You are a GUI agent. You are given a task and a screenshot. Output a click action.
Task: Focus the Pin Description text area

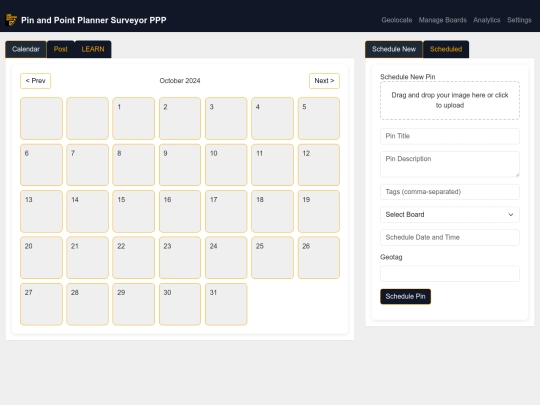pyautogui.click(x=450, y=164)
